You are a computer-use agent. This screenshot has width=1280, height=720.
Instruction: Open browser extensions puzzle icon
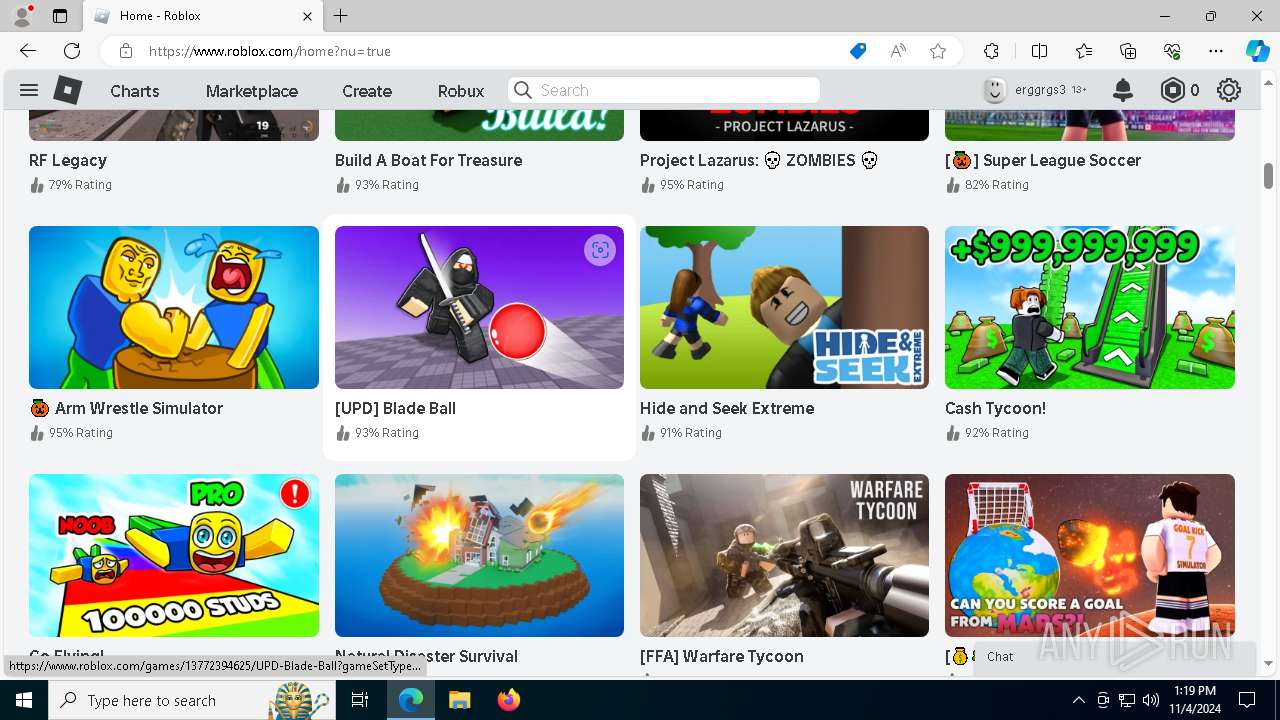(x=991, y=51)
